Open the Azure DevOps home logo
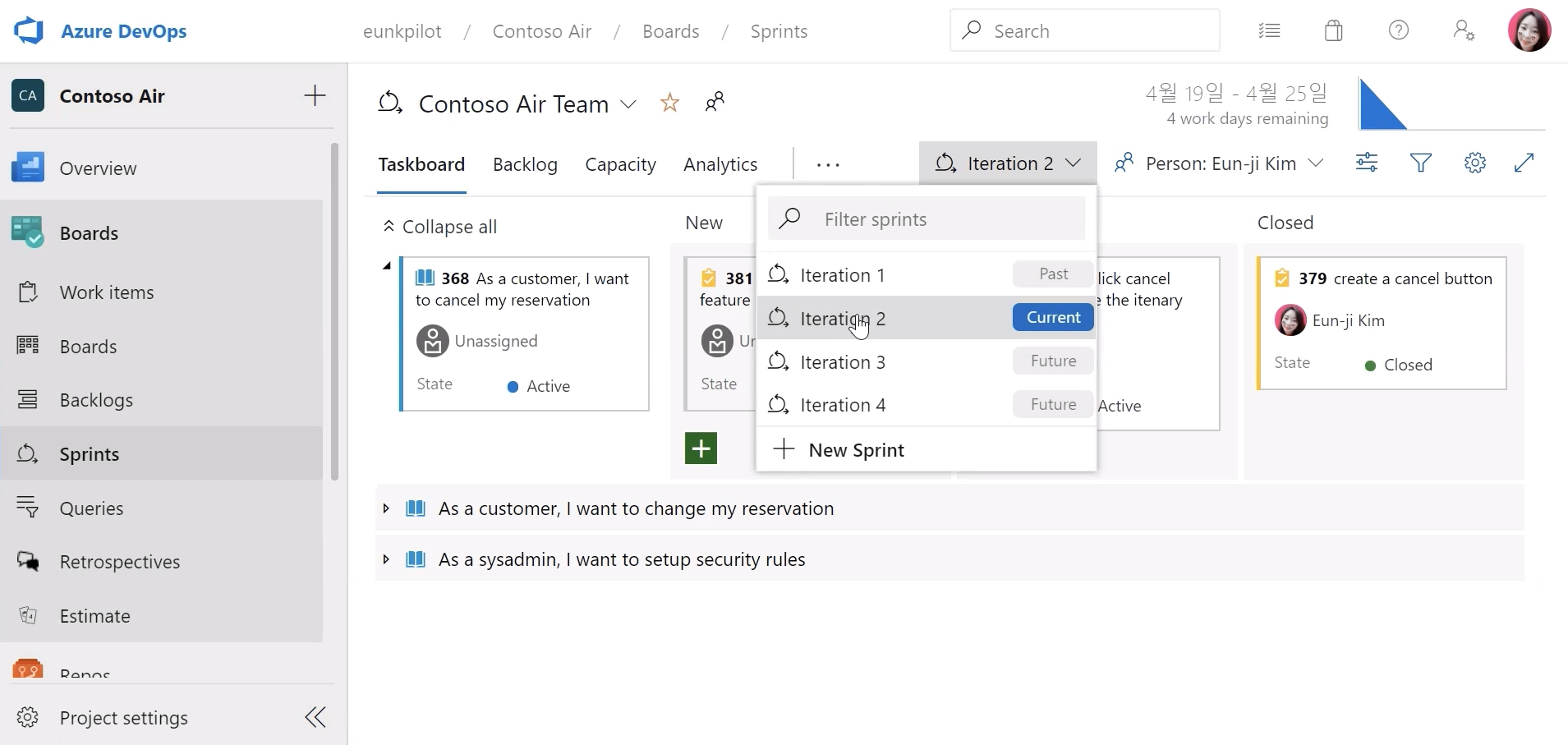 click(x=30, y=31)
